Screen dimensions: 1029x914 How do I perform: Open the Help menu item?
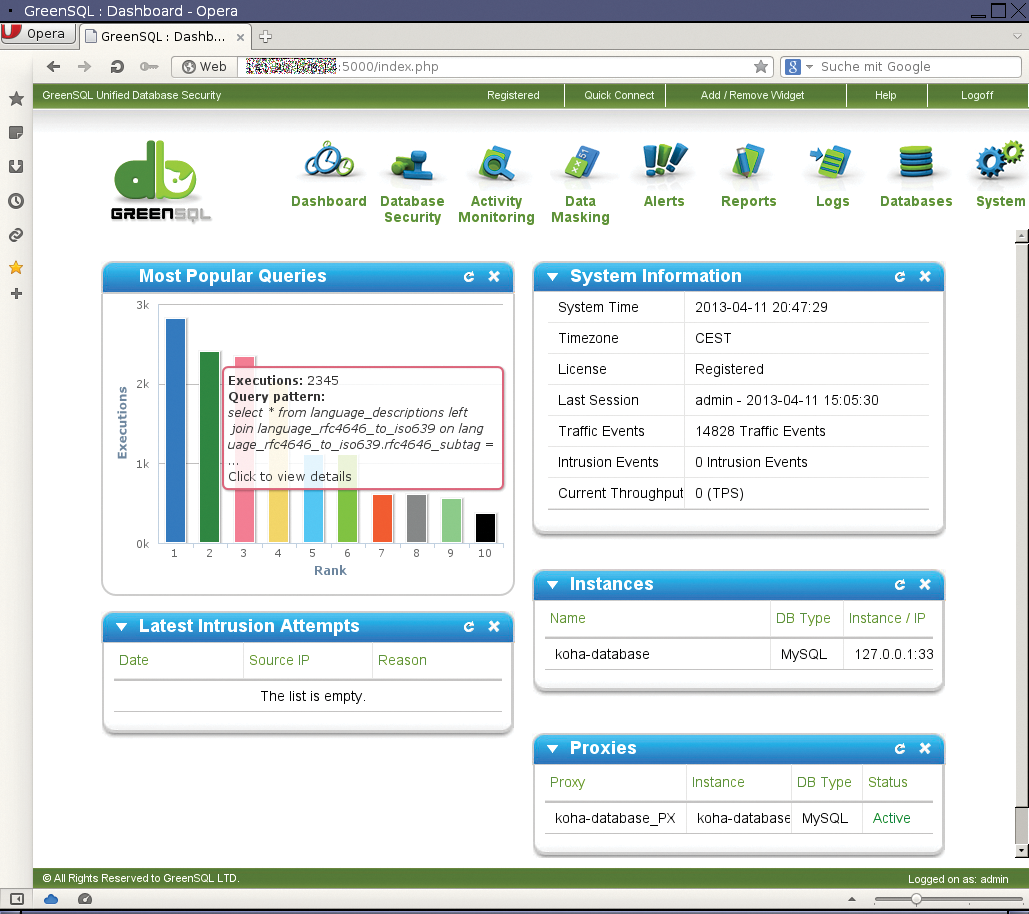(886, 95)
